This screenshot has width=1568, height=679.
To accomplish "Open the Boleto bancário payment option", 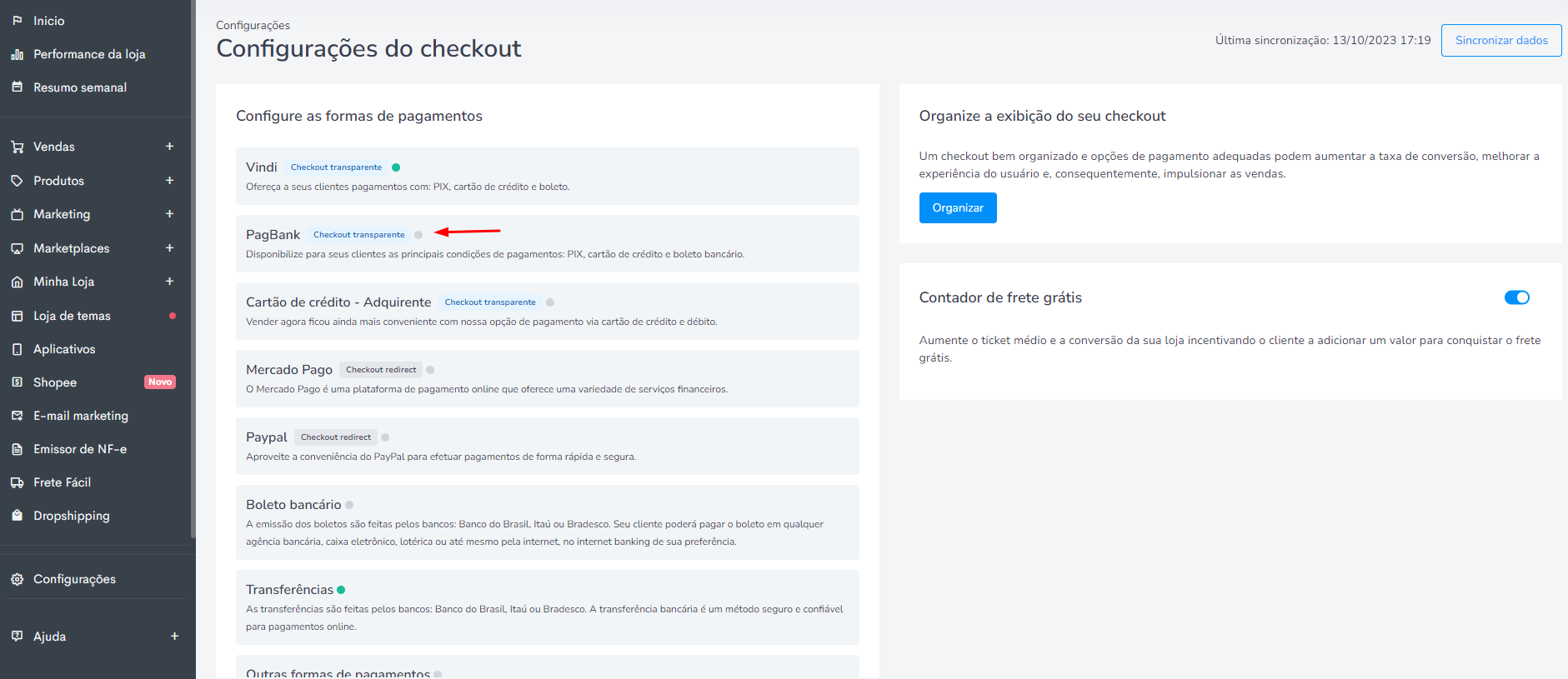I will pos(548,522).
